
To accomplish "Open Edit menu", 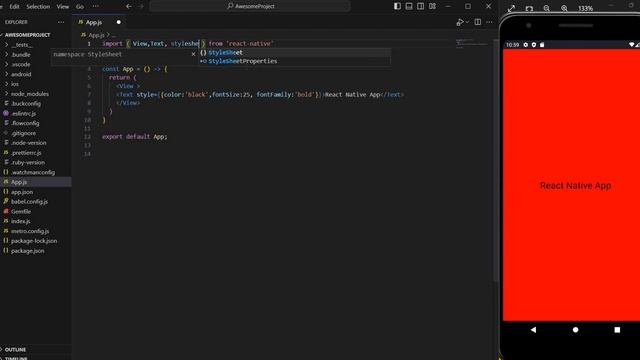I will click(14, 7).
